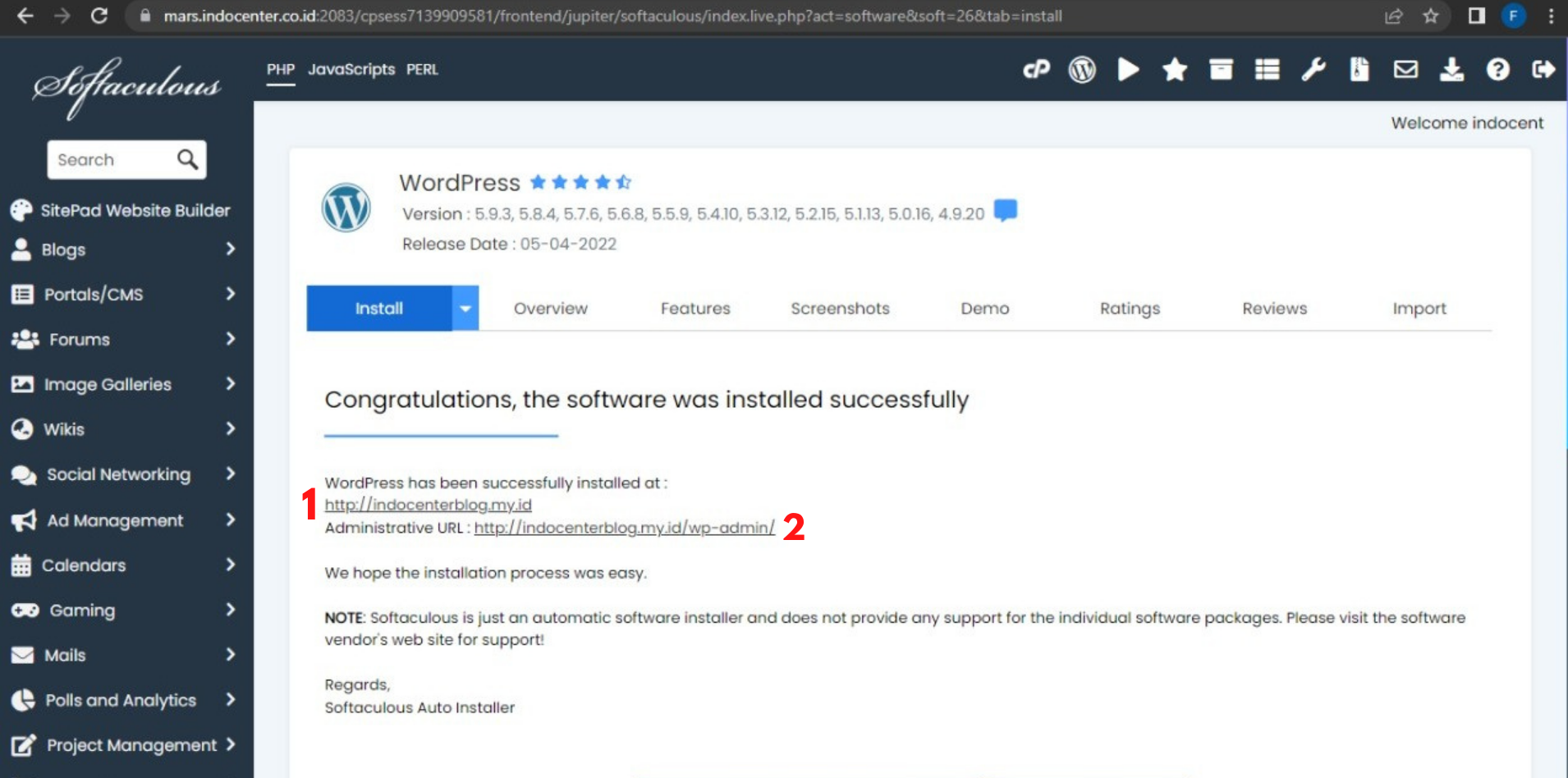Screen dimensions: 1568x778
Task: Click the play Demos icon
Action: pos(1129,70)
